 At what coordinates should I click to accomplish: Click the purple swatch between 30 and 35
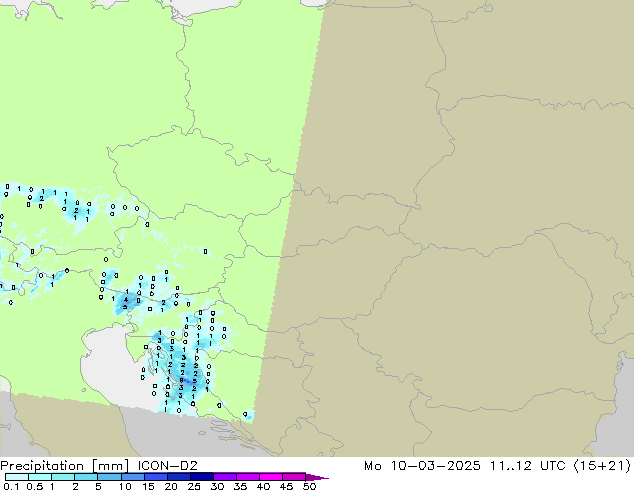point(224,477)
